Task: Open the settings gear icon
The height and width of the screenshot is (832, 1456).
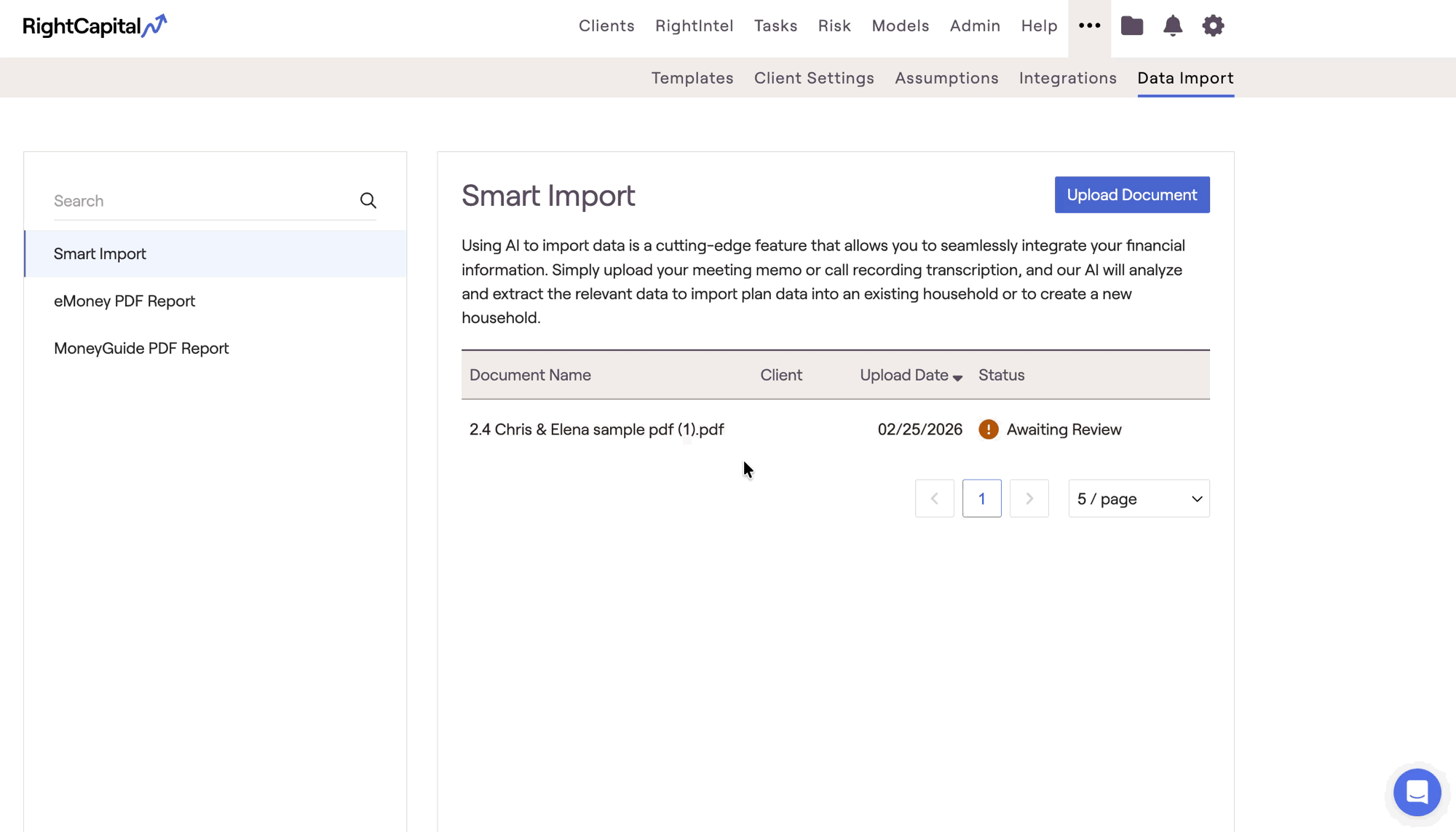Action: 1213,26
